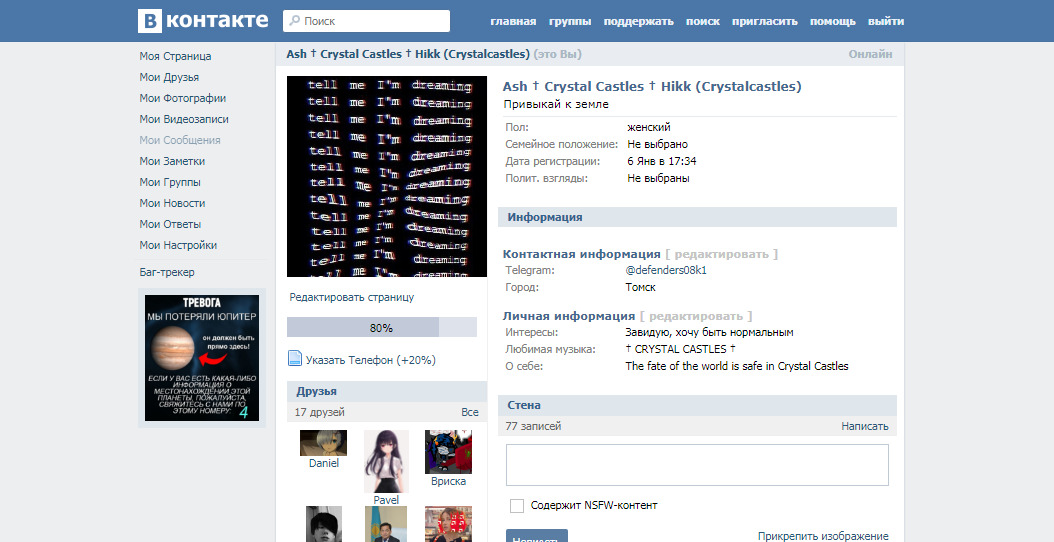
Task: Click Написать link on the wall
Action: point(864,426)
